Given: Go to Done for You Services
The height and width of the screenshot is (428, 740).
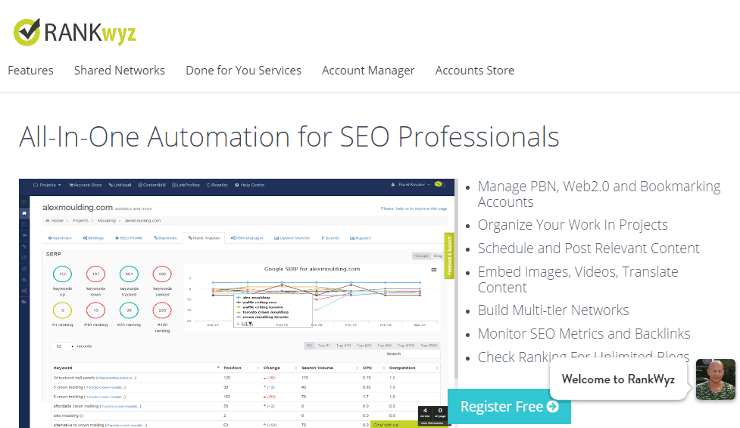Looking at the screenshot, I should tap(244, 71).
